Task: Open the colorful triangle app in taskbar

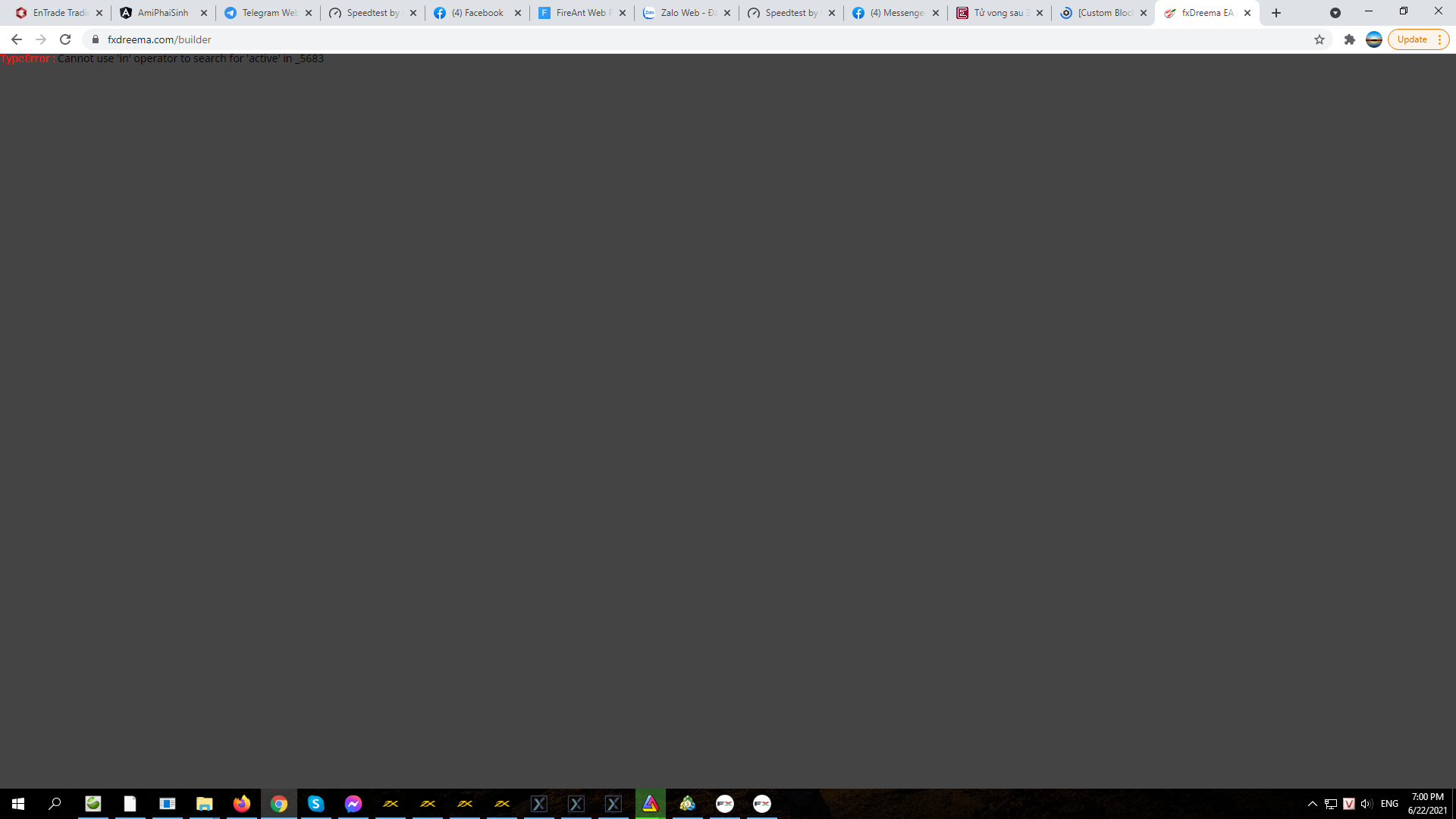Action: [x=651, y=804]
